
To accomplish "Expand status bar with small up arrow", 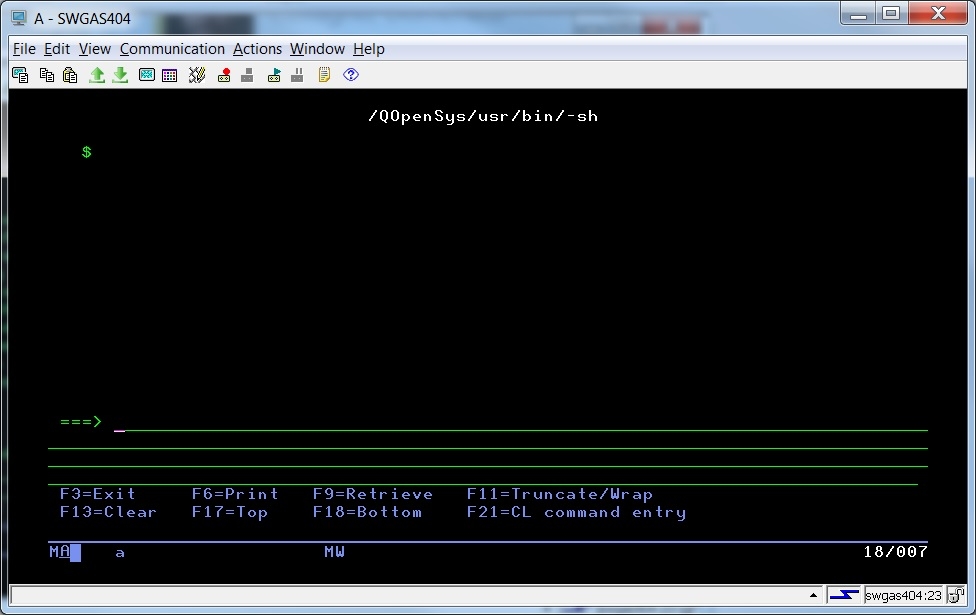I will pos(813,595).
